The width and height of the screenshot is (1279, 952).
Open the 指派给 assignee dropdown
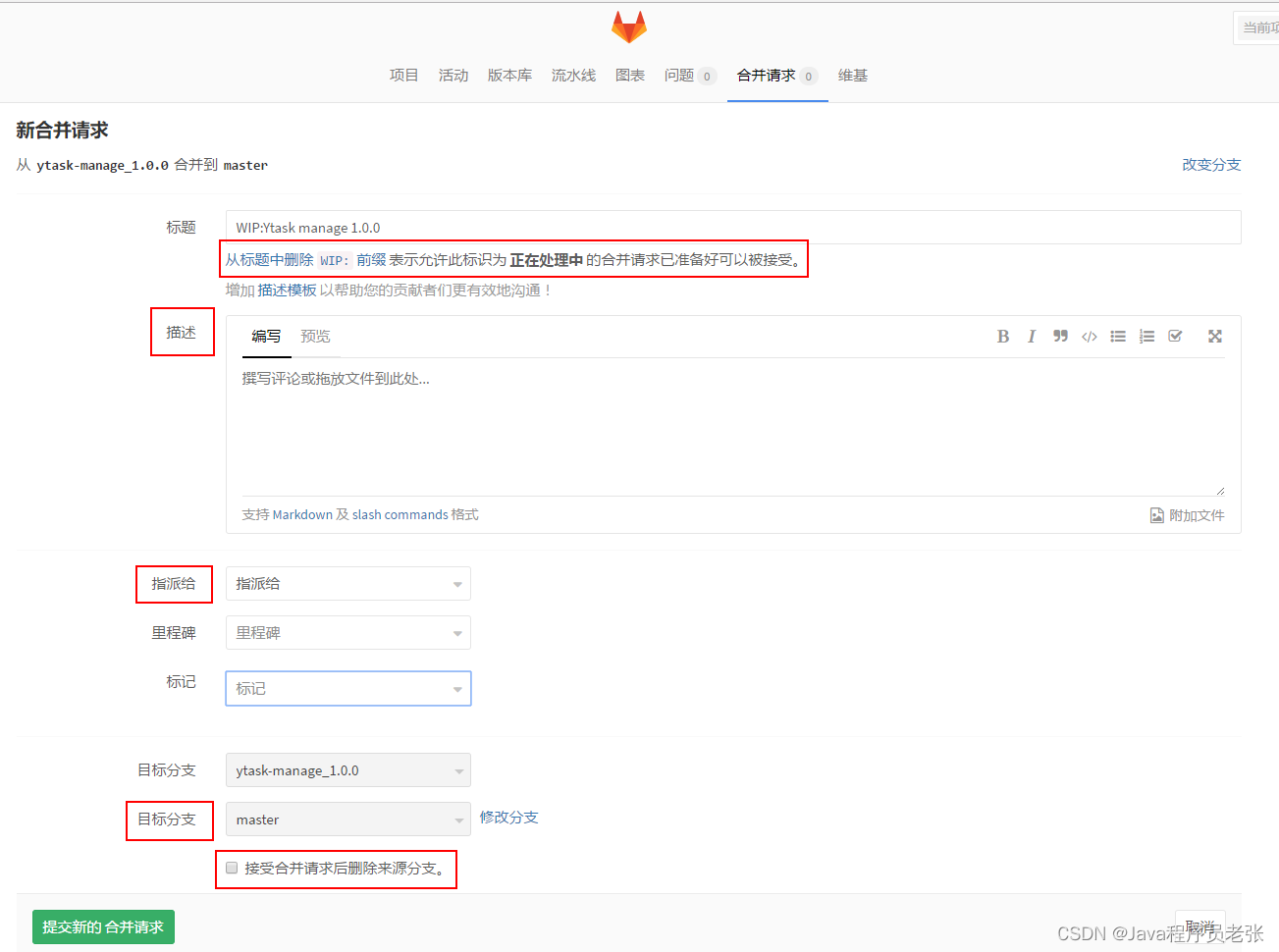click(x=348, y=584)
